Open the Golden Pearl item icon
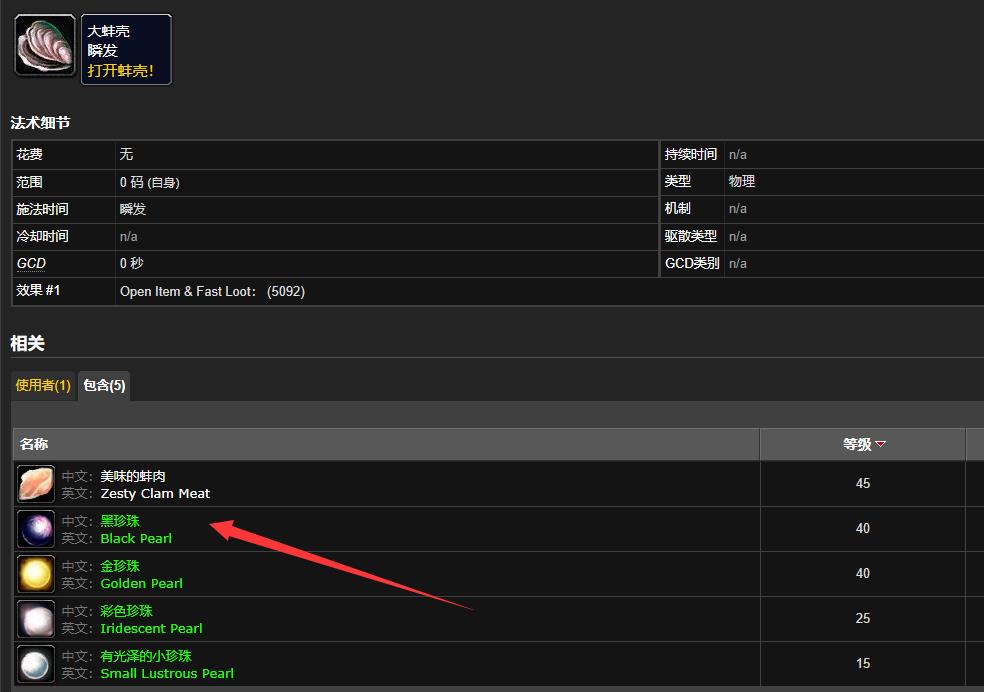Viewport: 984px width, 692px height. pos(36,574)
